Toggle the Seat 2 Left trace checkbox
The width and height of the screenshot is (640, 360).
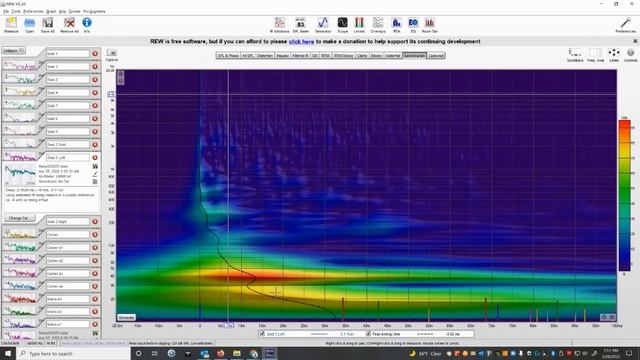point(262,334)
